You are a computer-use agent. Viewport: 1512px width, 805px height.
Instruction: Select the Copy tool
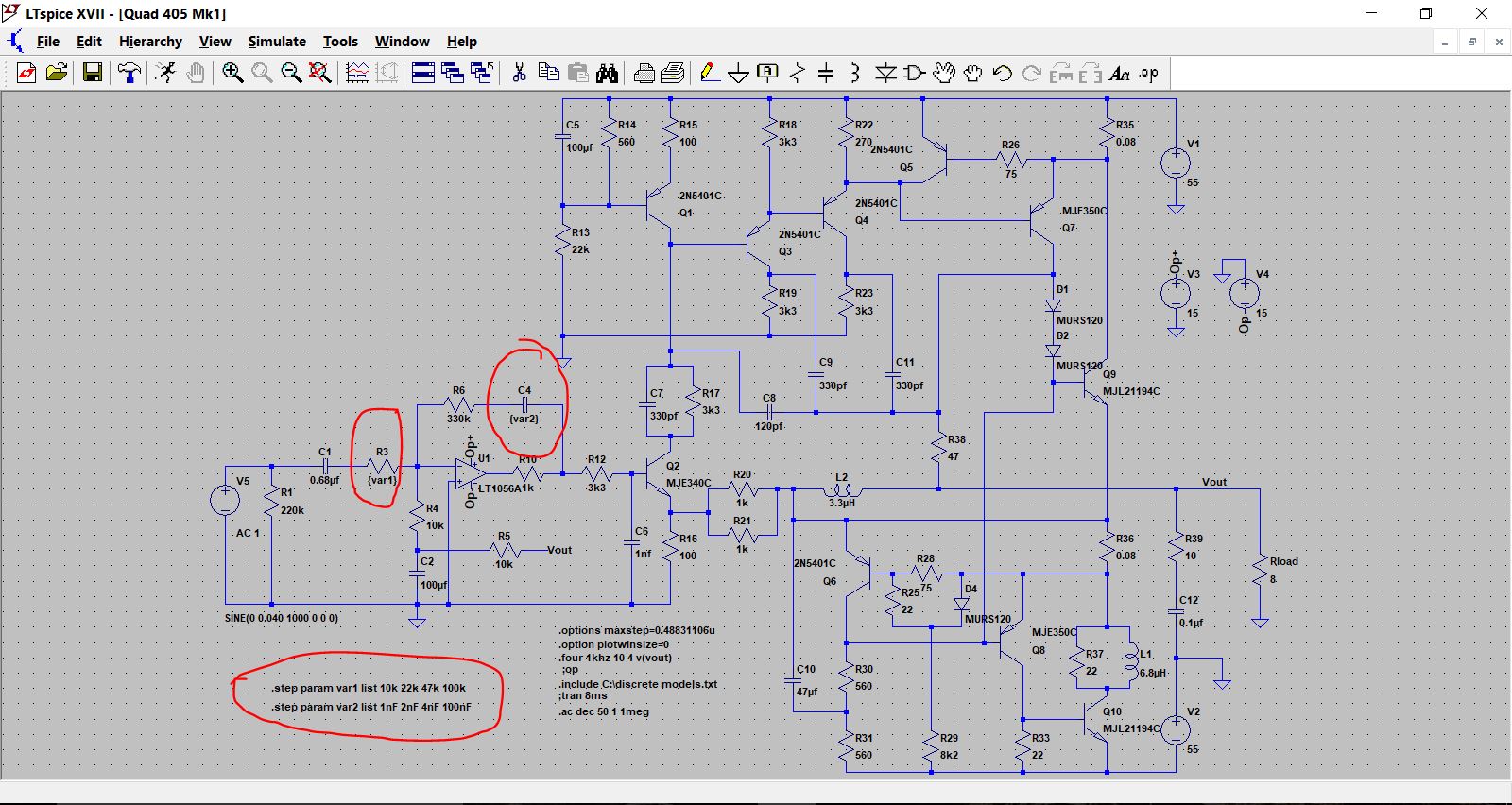pyautogui.click(x=548, y=73)
